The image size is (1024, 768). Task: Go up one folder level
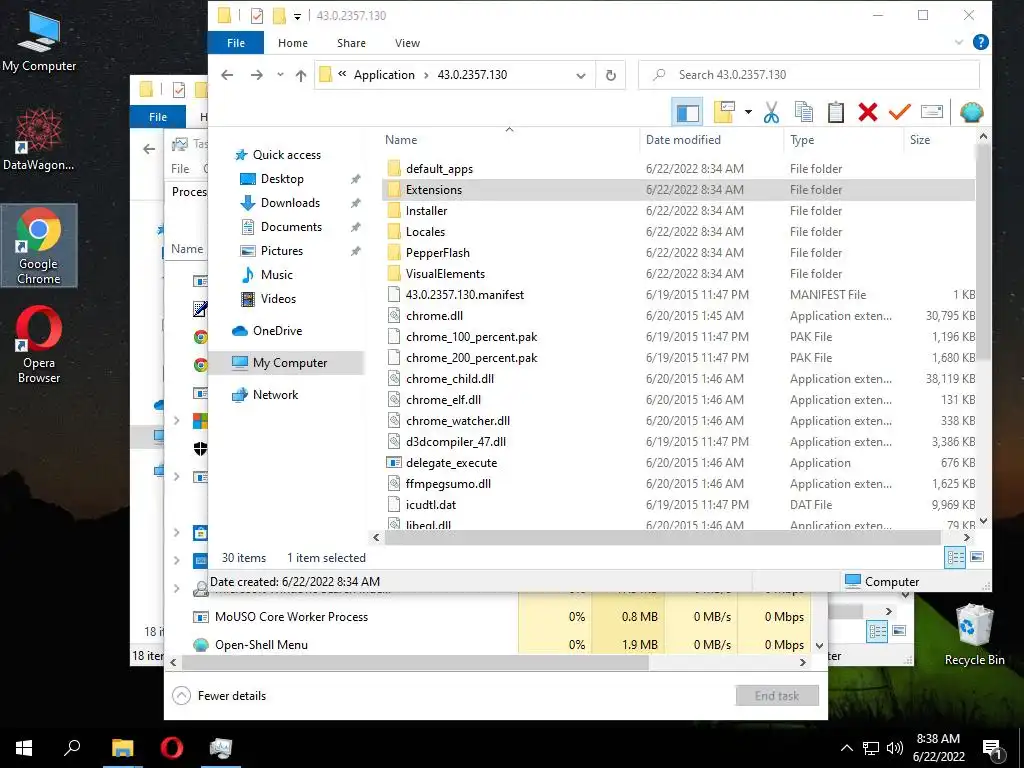click(x=300, y=75)
